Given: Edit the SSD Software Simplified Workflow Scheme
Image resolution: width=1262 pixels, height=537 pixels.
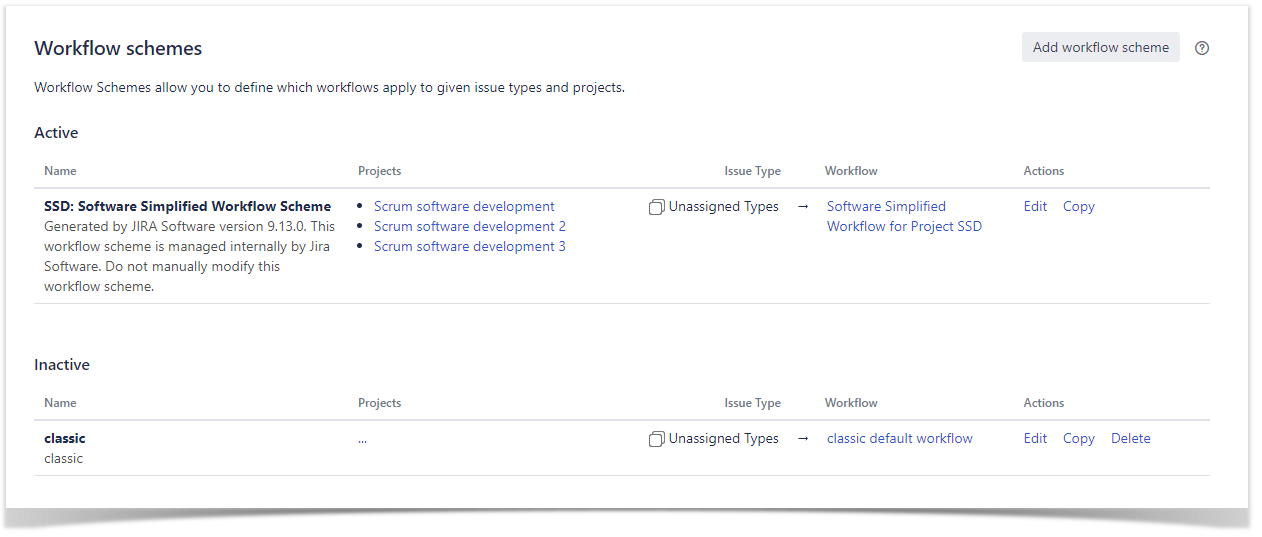Looking at the screenshot, I should tap(1035, 207).
